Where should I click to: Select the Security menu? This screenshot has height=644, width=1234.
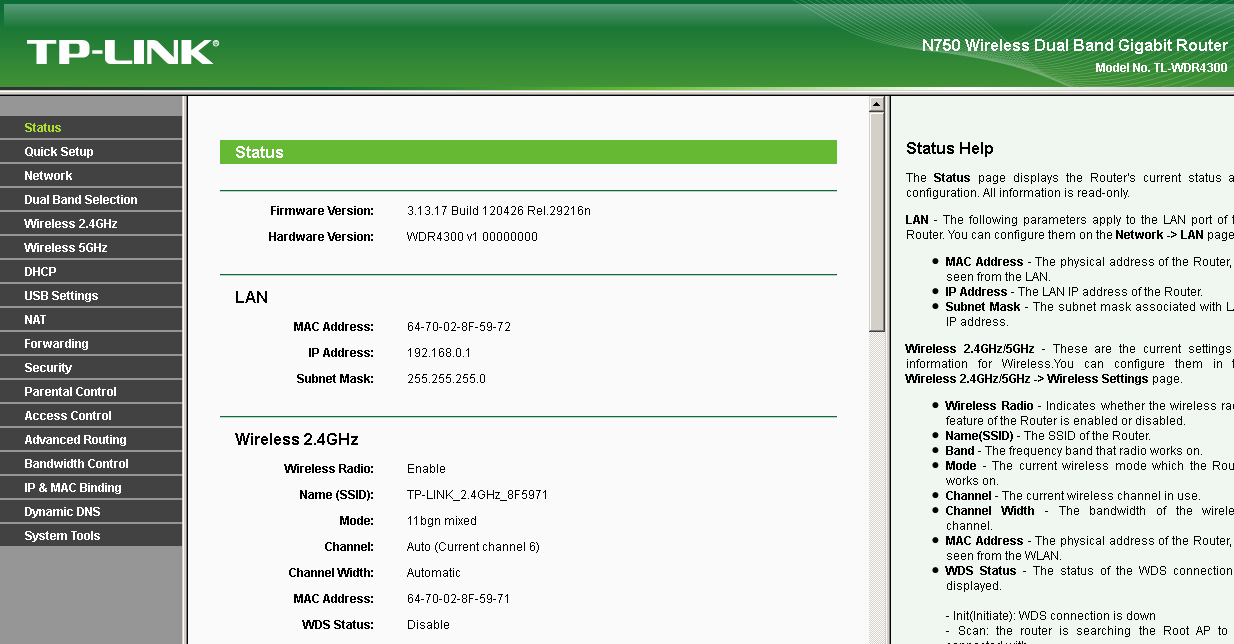click(x=48, y=368)
